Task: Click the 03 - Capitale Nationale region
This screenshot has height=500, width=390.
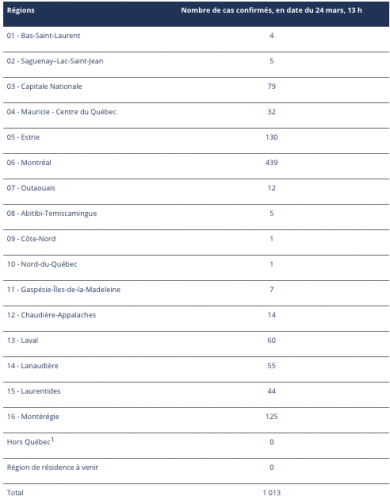Action: tap(44, 86)
